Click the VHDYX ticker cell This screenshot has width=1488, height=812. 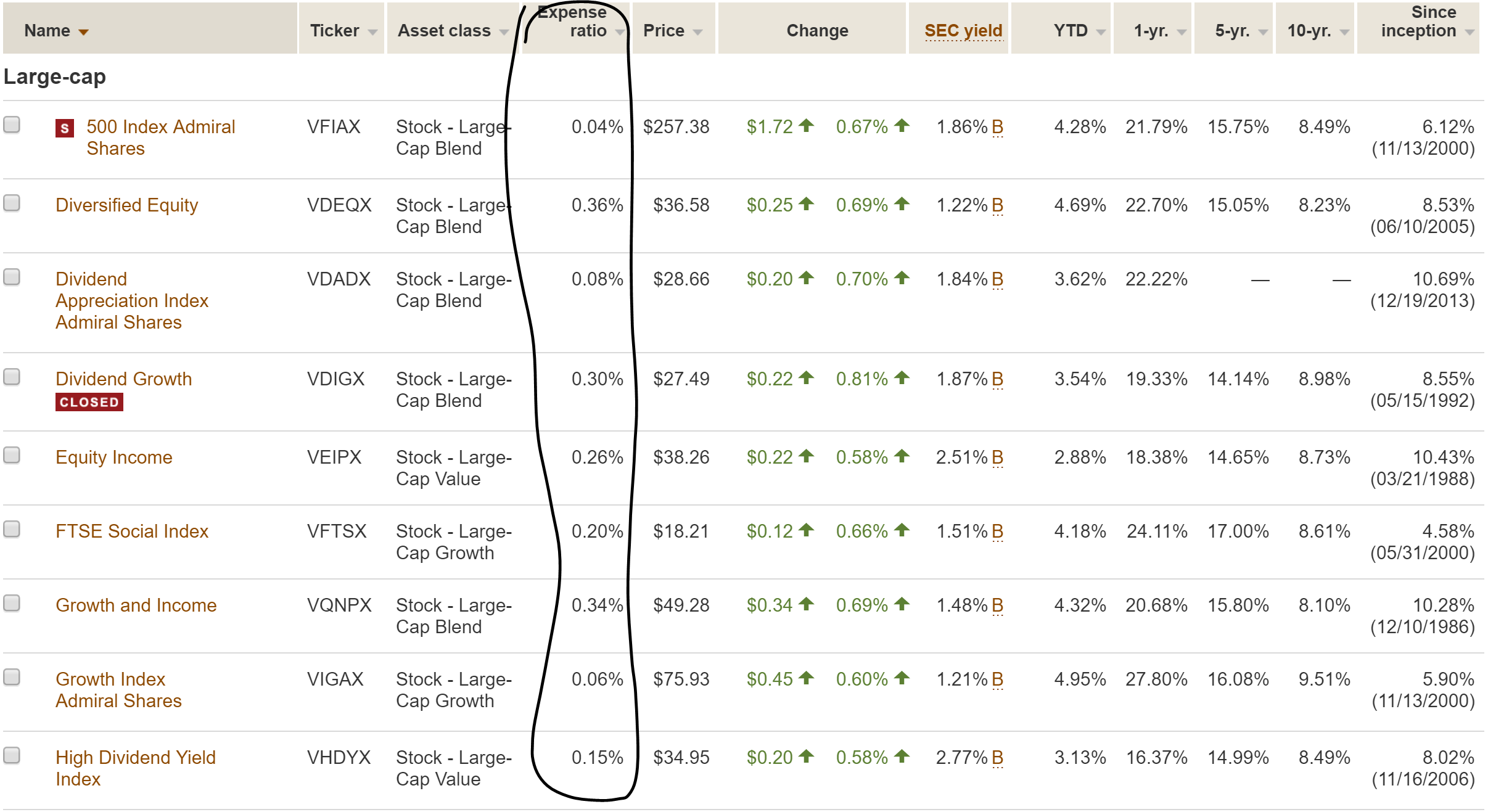pyautogui.click(x=339, y=758)
